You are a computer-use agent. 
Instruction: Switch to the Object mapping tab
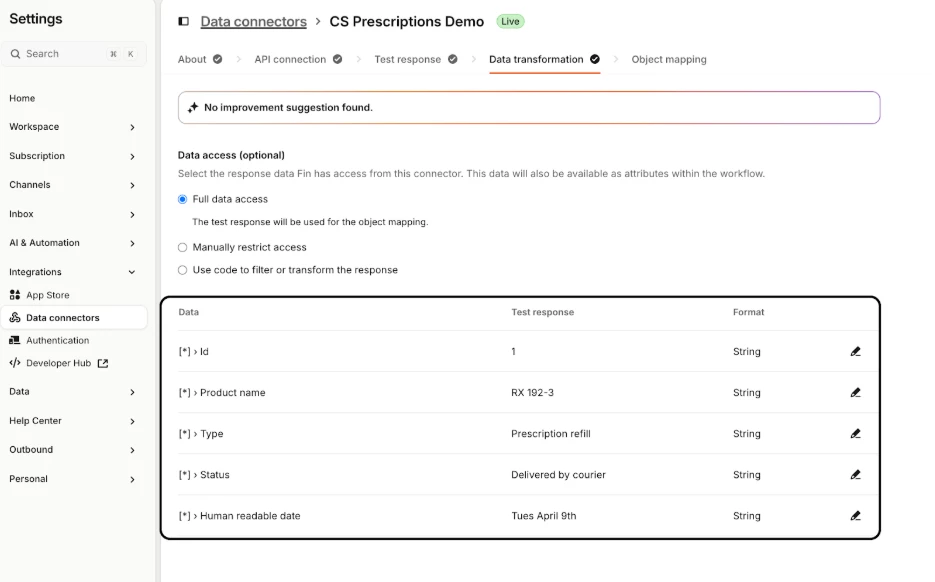pyautogui.click(x=668, y=59)
